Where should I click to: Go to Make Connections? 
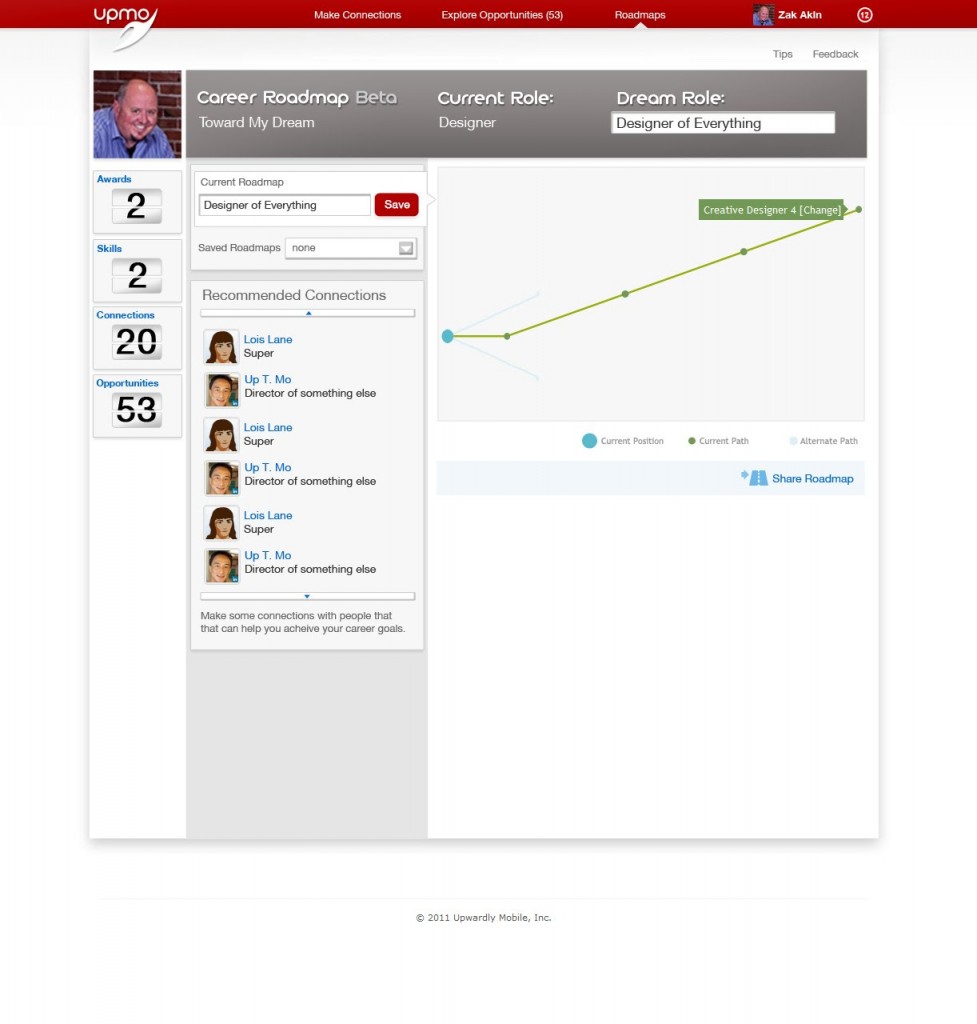click(x=357, y=15)
